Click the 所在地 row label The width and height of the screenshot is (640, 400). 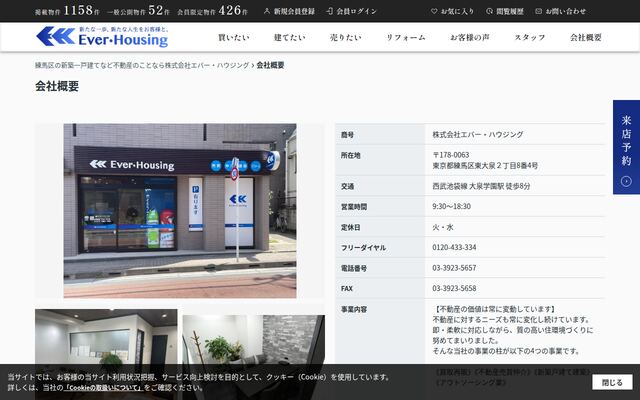pyautogui.click(x=351, y=156)
